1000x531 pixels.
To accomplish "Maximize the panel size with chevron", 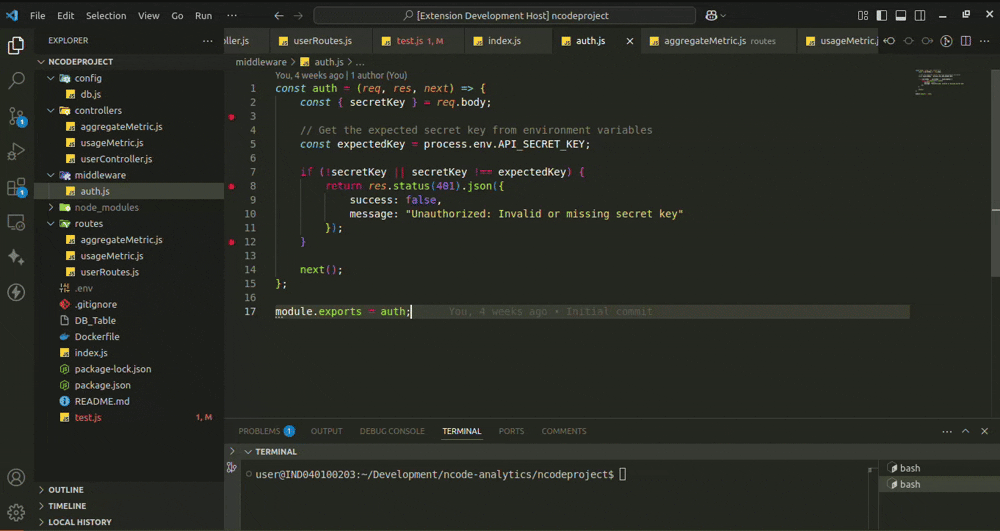I will [966, 432].
